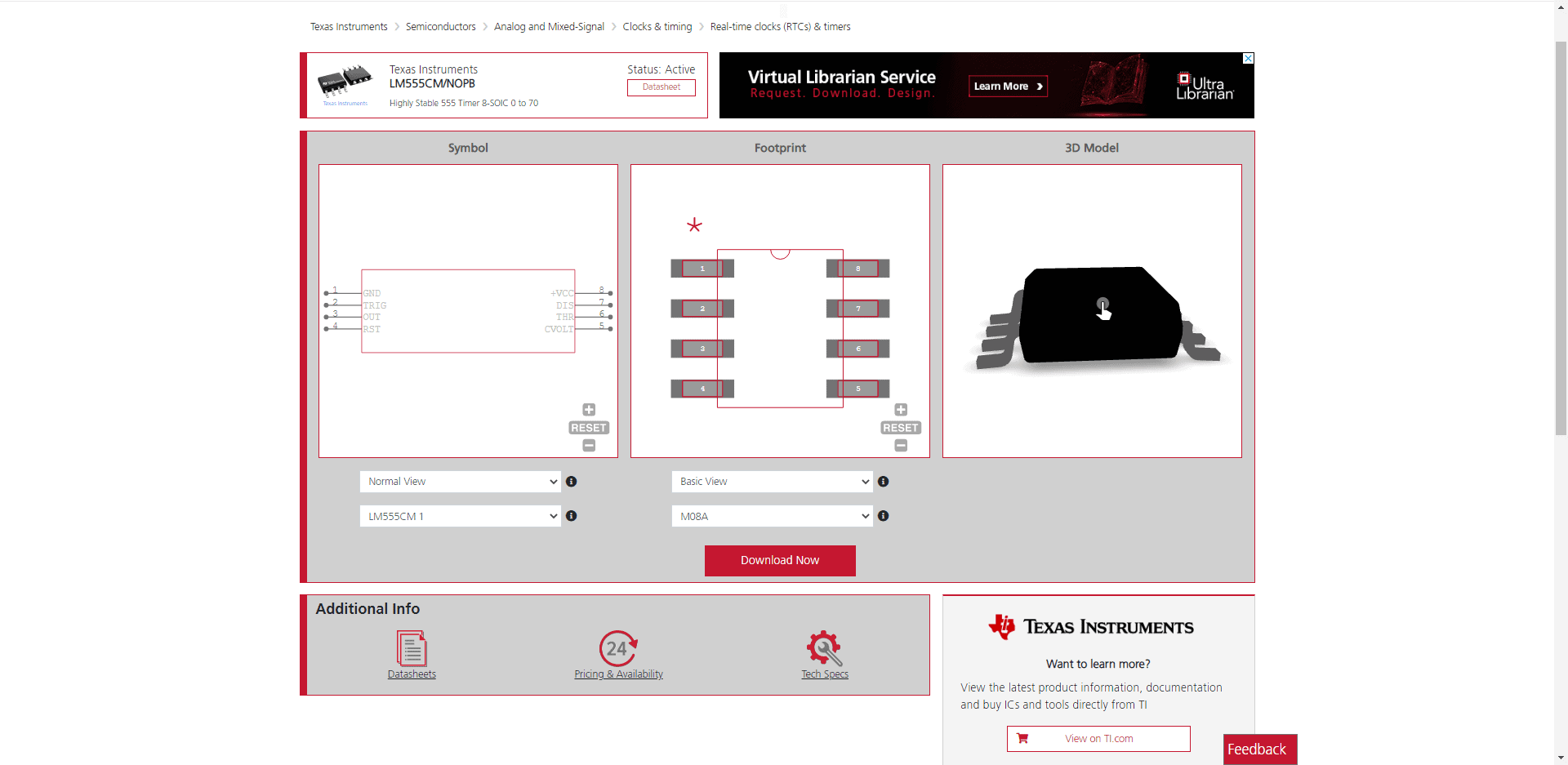Image resolution: width=1568 pixels, height=765 pixels.
Task: Go to Analog and Mixed-Signal breadcrumb
Action: point(549,27)
